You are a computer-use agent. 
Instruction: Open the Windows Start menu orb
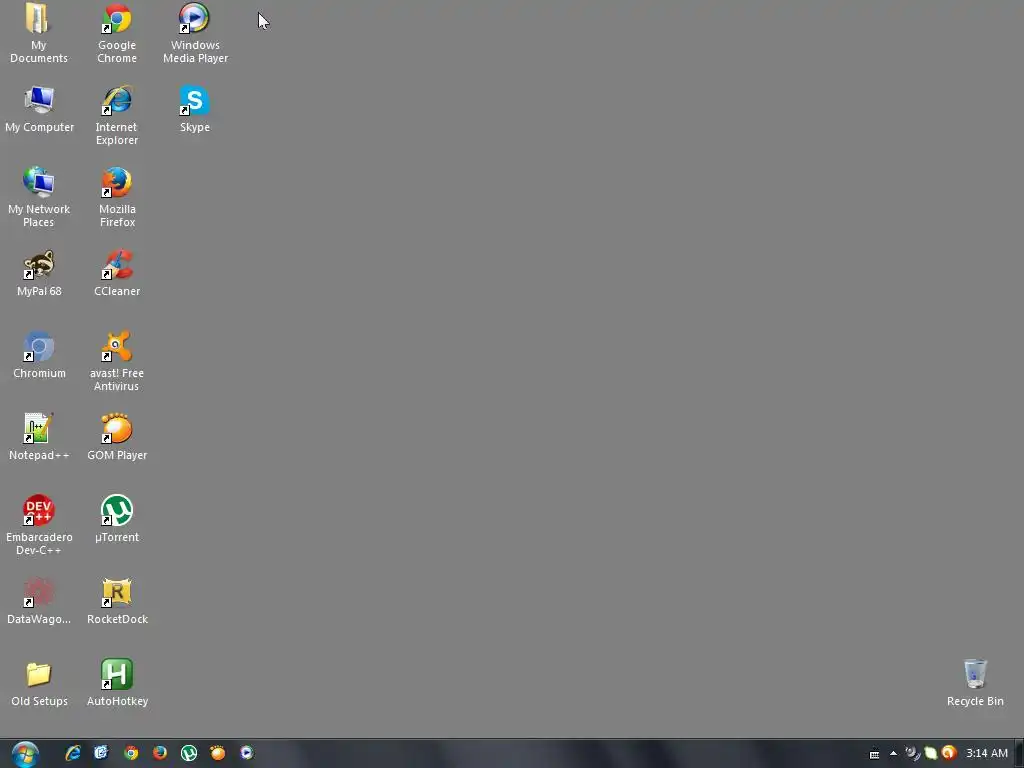pyautogui.click(x=25, y=754)
